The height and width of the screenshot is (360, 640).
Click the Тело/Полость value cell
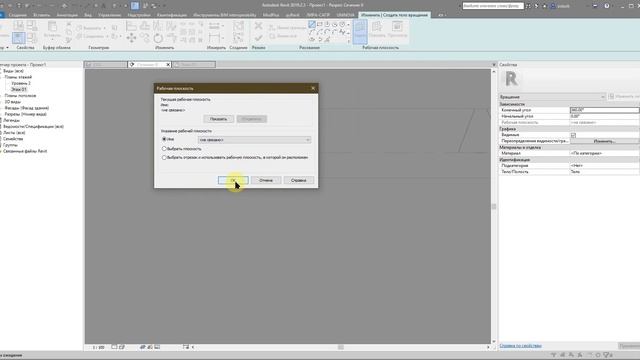coord(604,172)
